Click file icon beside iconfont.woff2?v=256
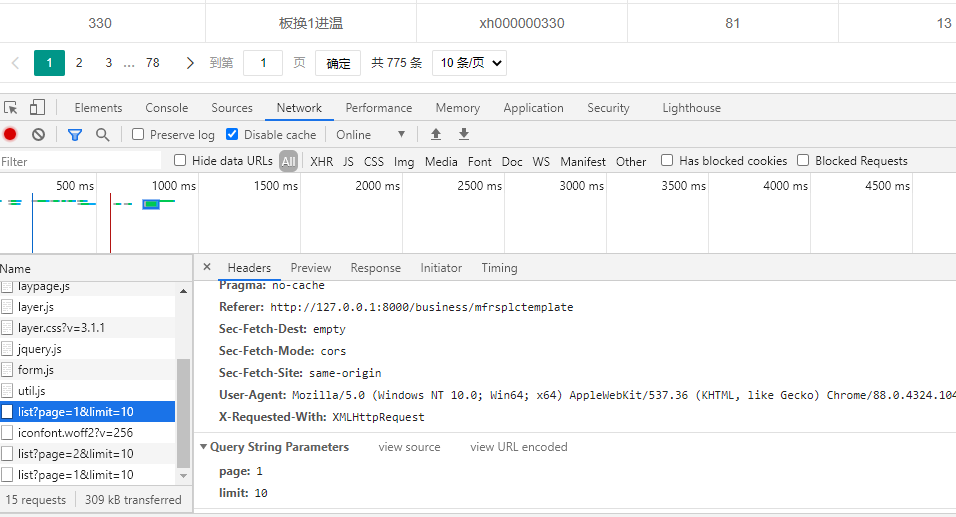This screenshot has height=517, width=956. (7, 433)
